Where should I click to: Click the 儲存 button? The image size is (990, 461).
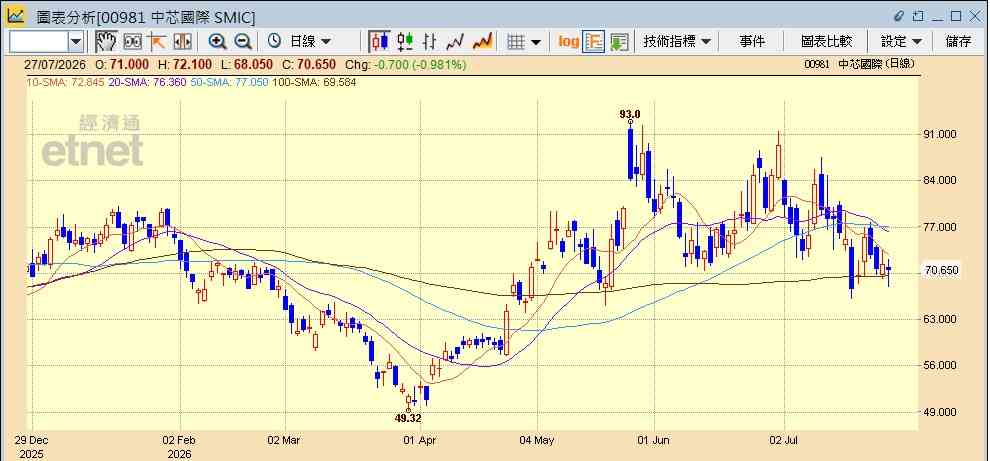click(958, 42)
